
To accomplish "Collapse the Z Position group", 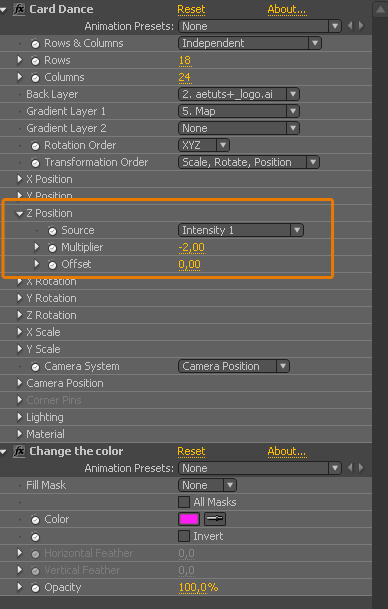I will (19, 214).
